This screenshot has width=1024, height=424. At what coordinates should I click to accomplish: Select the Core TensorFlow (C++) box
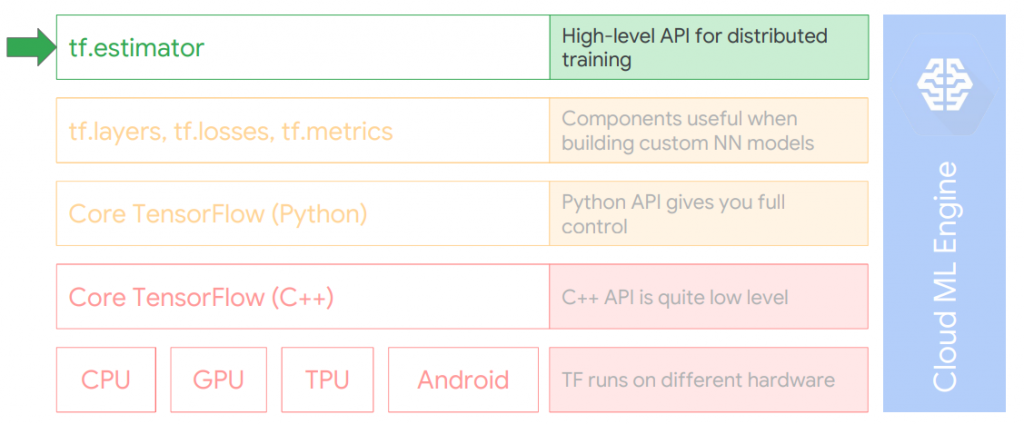tap(303, 297)
